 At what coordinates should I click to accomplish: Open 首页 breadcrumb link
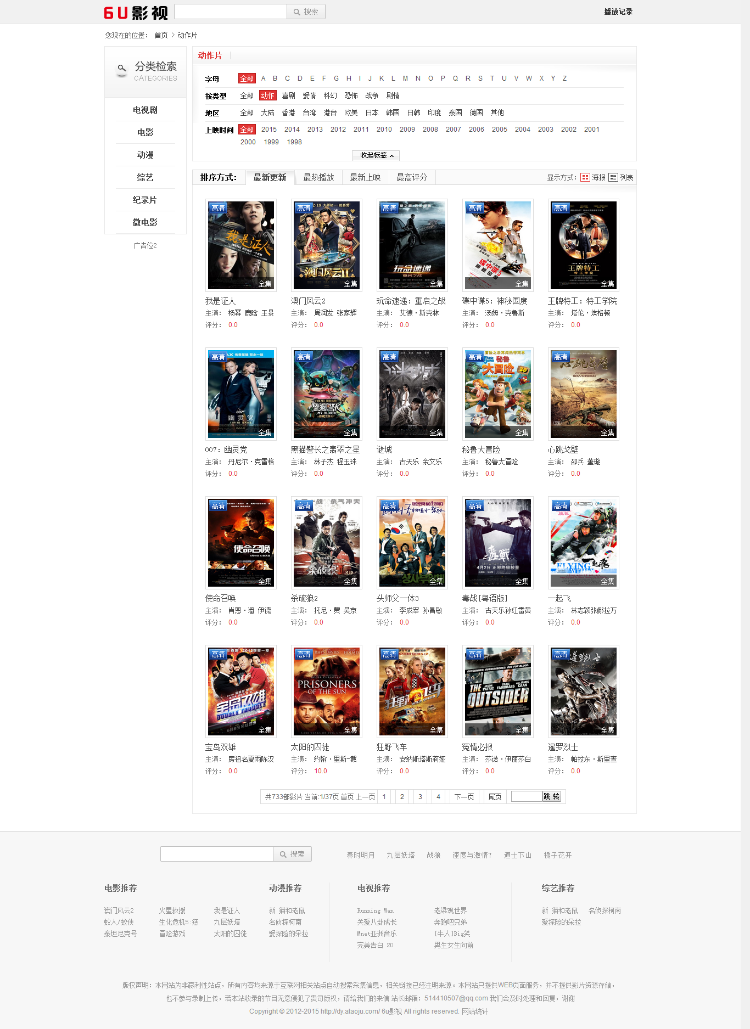(161, 35)
